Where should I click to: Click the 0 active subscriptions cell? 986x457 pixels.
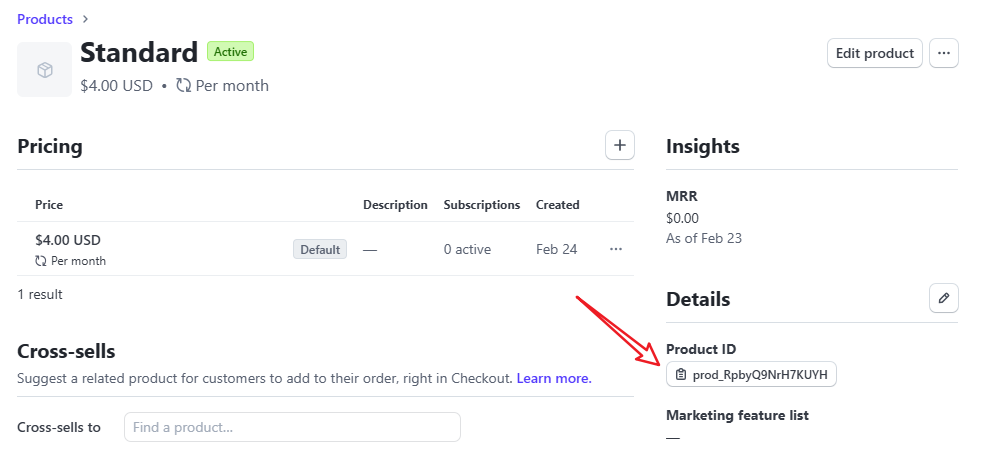coord(467,250)
